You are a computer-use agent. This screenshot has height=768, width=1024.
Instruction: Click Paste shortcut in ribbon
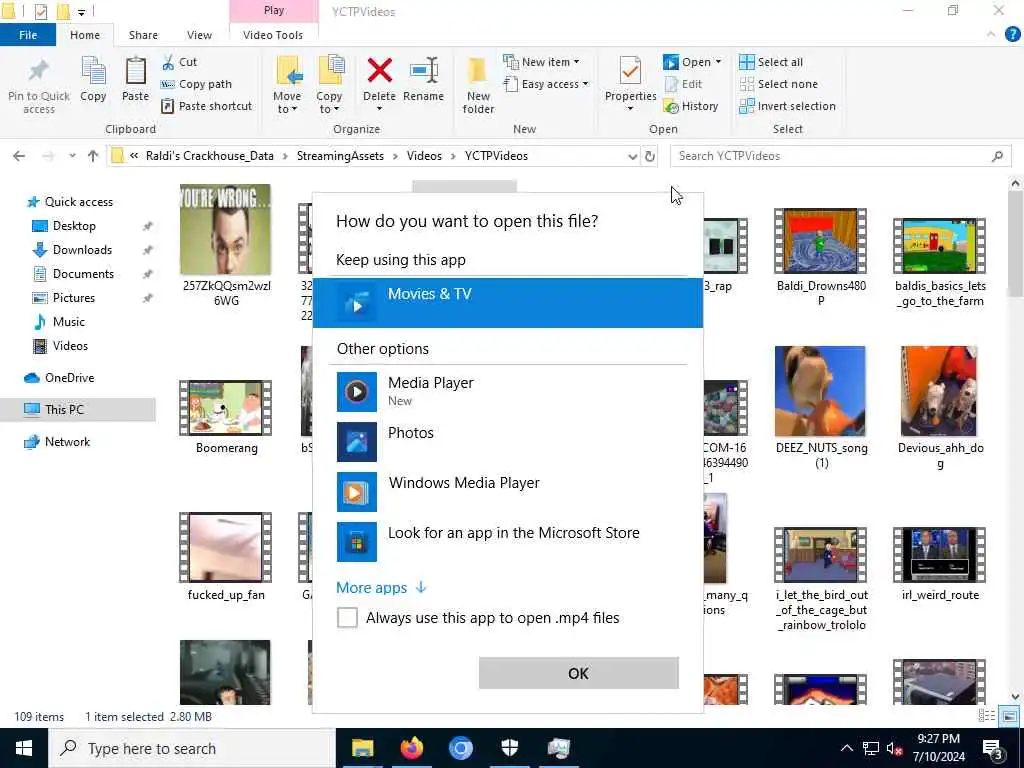[x=206, y=106]
